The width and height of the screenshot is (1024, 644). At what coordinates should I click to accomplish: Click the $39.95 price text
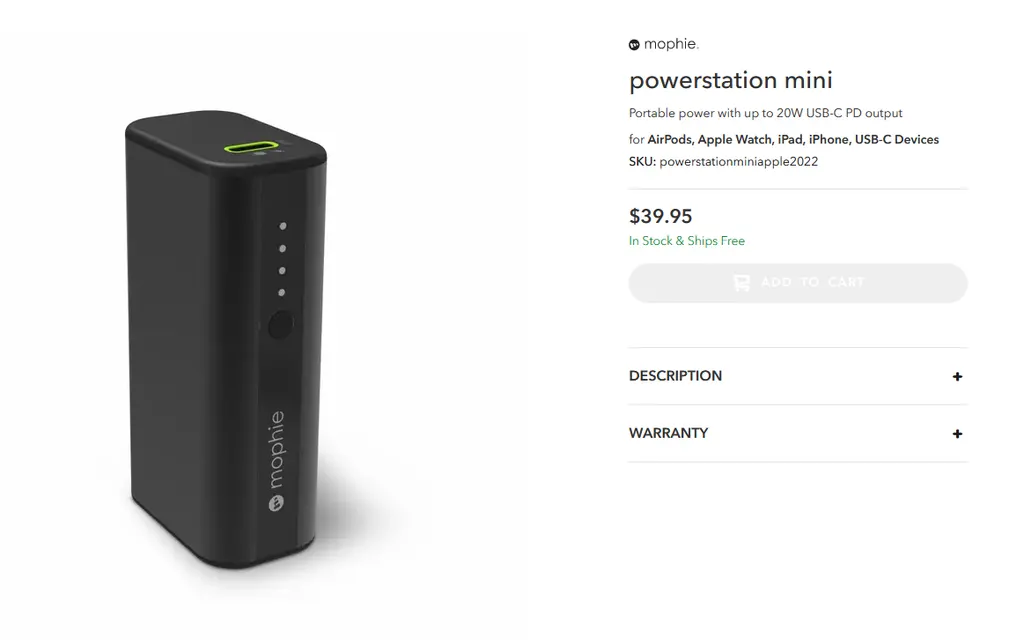click(x=660, y=216)
